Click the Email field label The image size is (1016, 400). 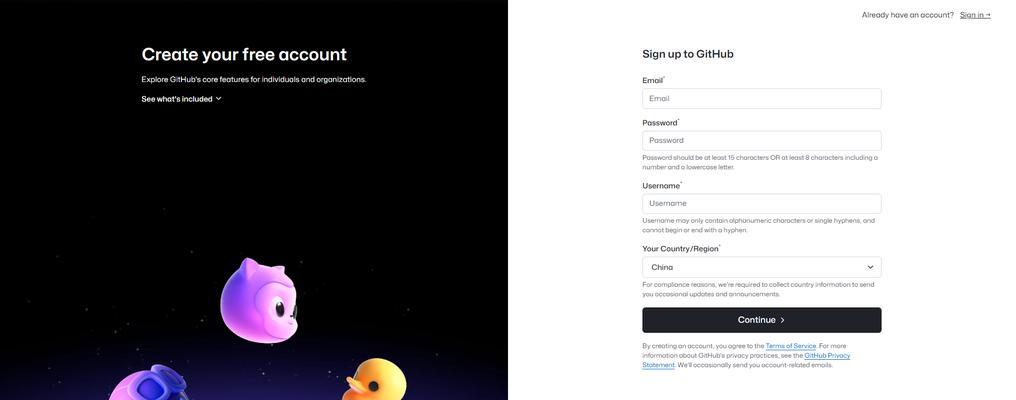[x=652, y=80]
